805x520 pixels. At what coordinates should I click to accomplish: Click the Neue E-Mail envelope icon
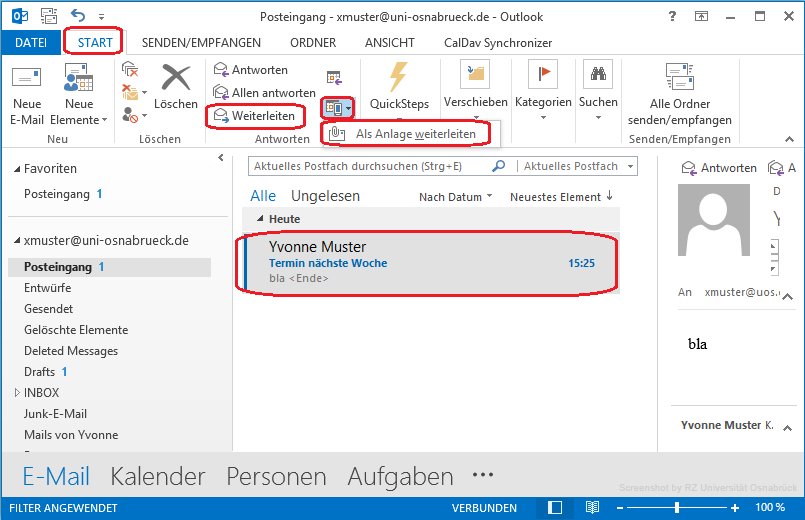[27, 78]
